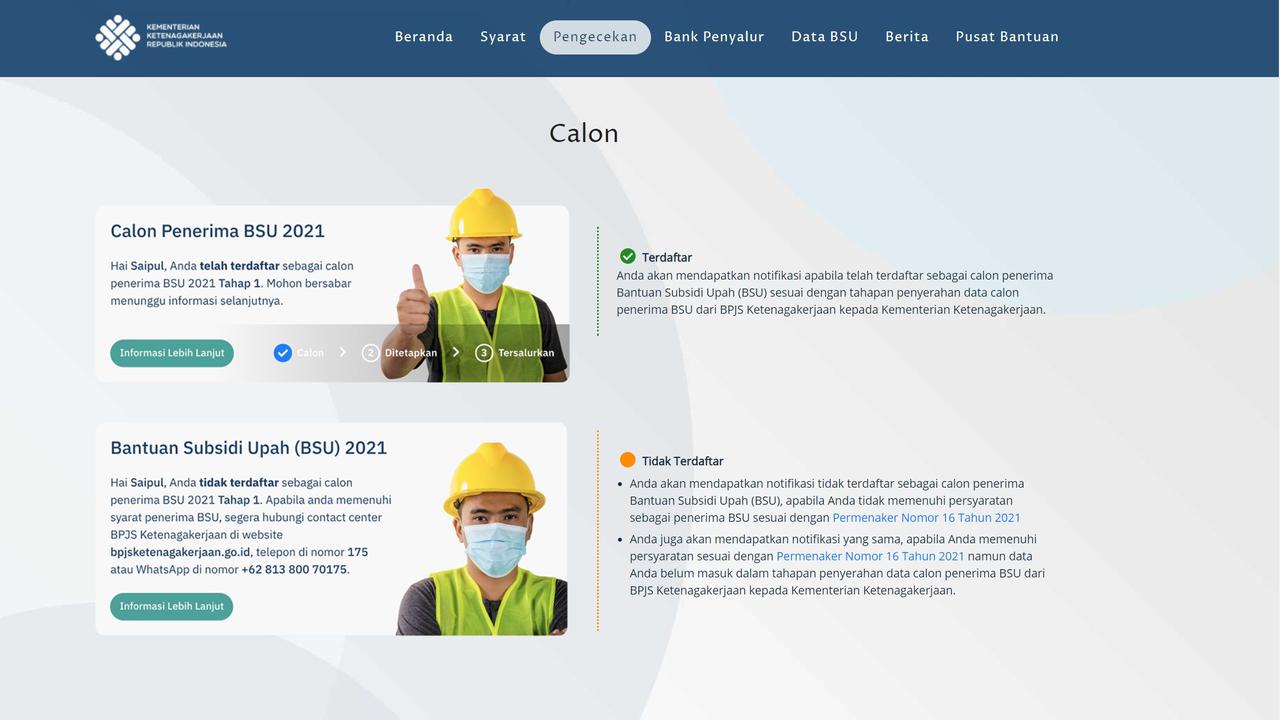1280x720 pixels.
Task: Expand the Tidak Terdaftar information panel
Action: click(x=683, y=460)
